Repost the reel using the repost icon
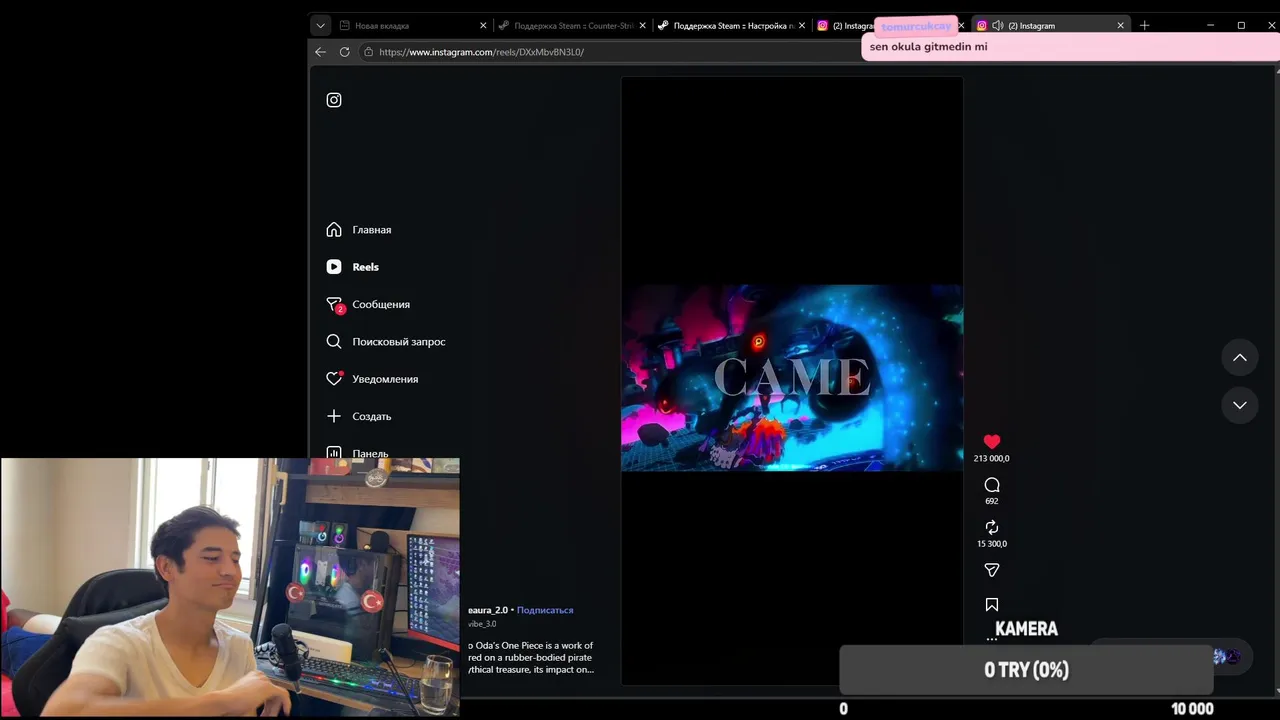 click(x=992, y=527)
